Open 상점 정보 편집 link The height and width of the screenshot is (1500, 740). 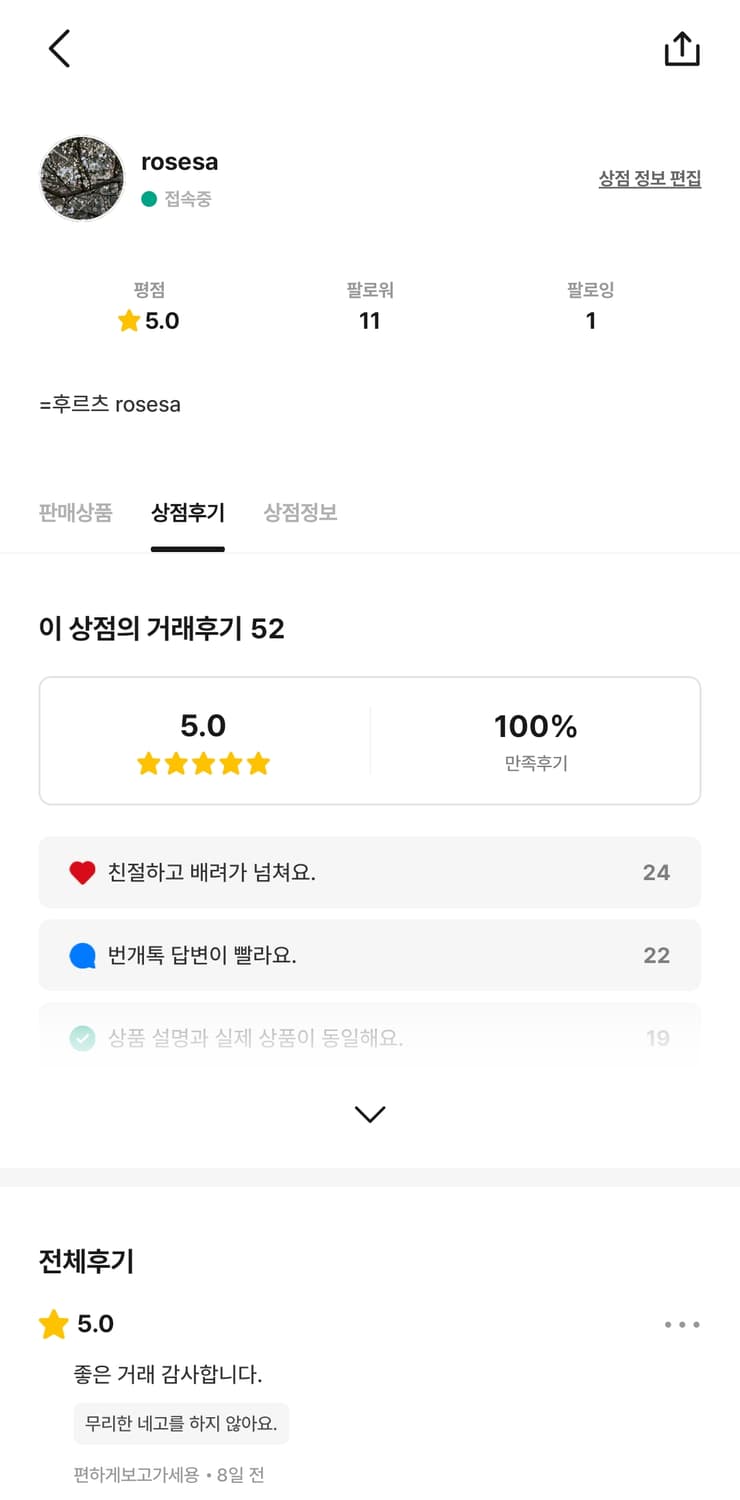point(649,179)
